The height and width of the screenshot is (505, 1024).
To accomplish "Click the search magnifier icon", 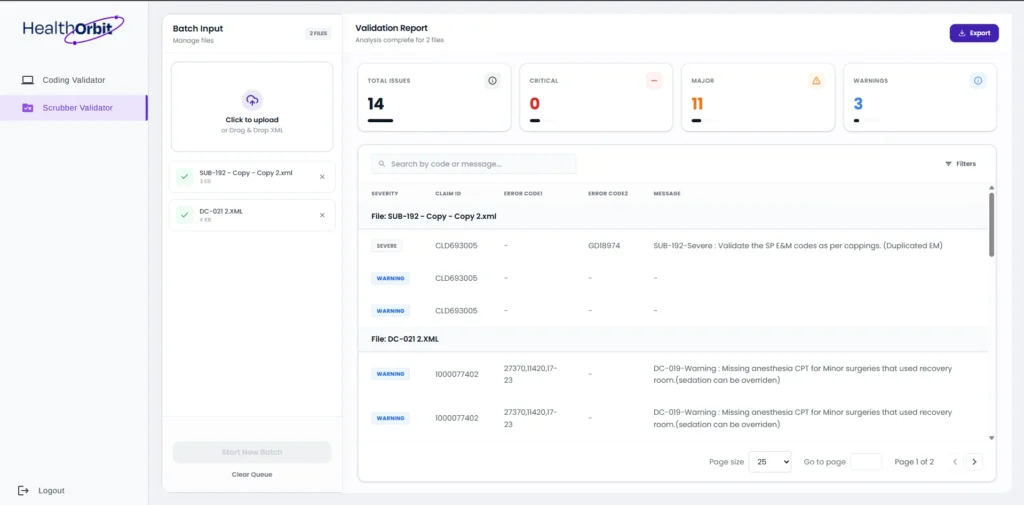I will coord(382,164).
